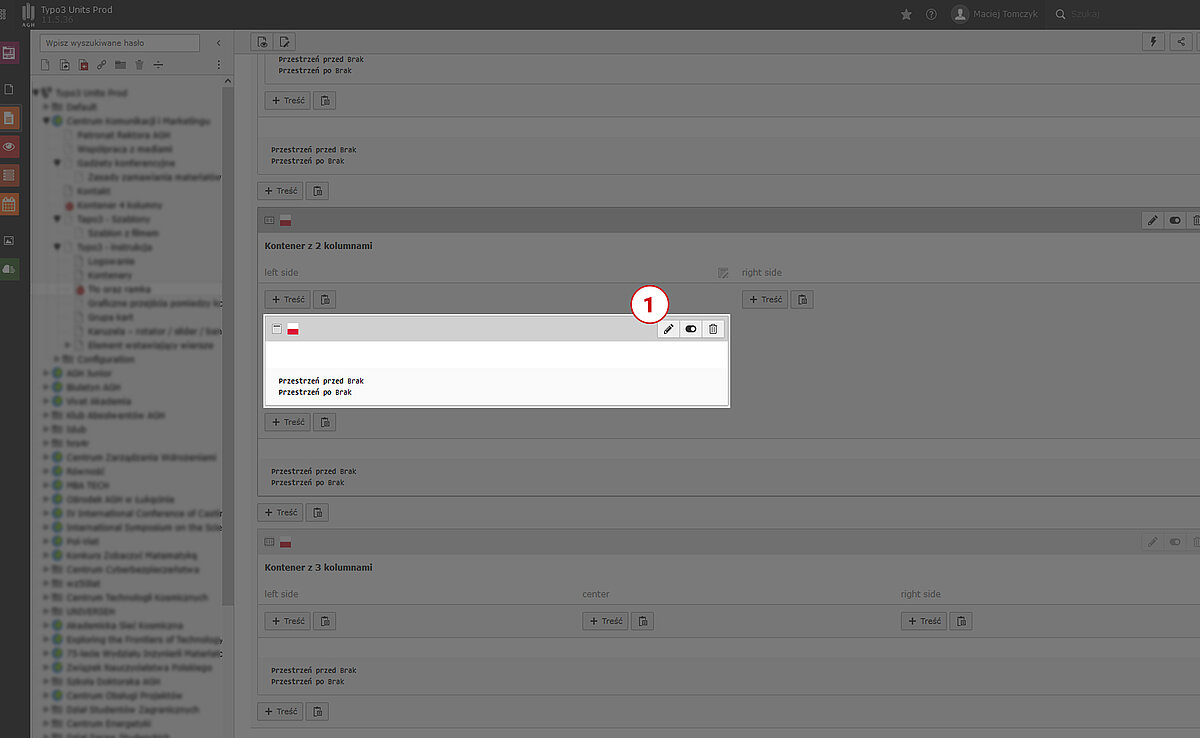Collapse the page tree panel with the chevron

point(218,43)
